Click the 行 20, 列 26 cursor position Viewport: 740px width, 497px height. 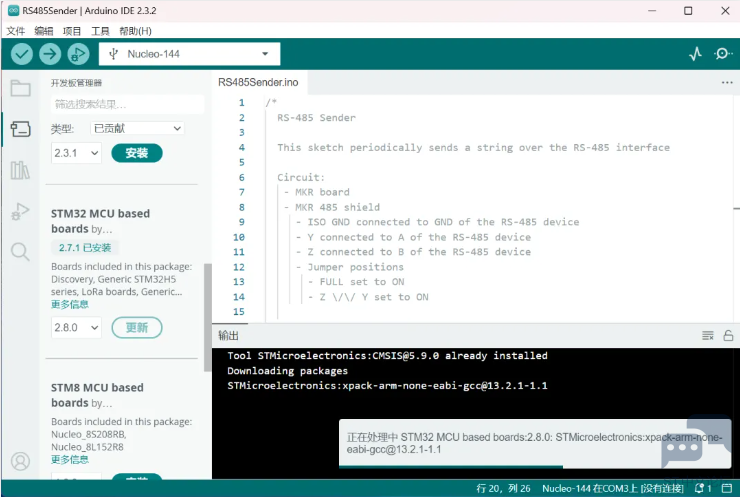coord(503,489)
